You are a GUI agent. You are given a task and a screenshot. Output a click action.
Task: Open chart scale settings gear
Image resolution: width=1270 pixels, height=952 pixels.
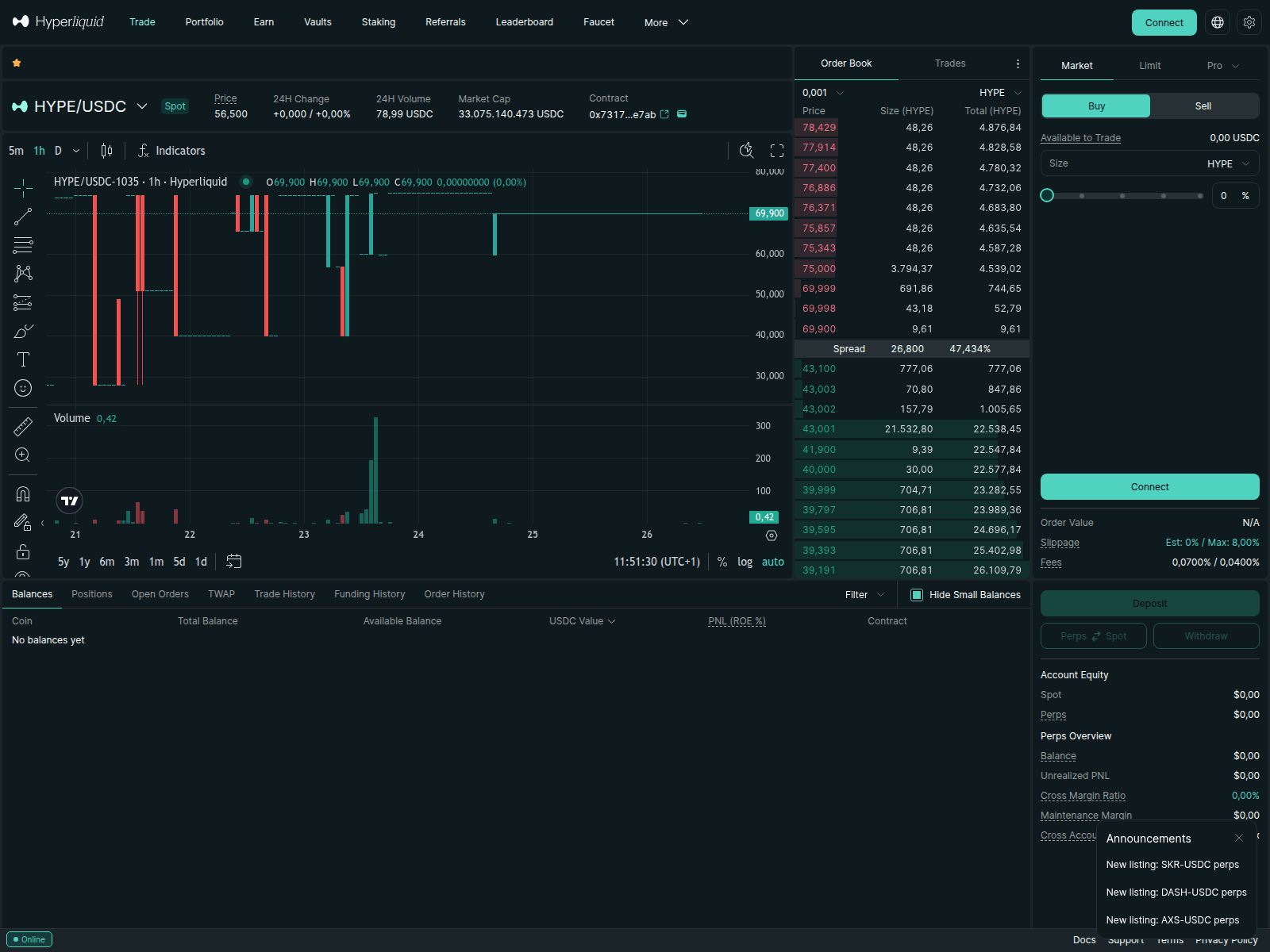pyautogui.click(x=772, y=535)
